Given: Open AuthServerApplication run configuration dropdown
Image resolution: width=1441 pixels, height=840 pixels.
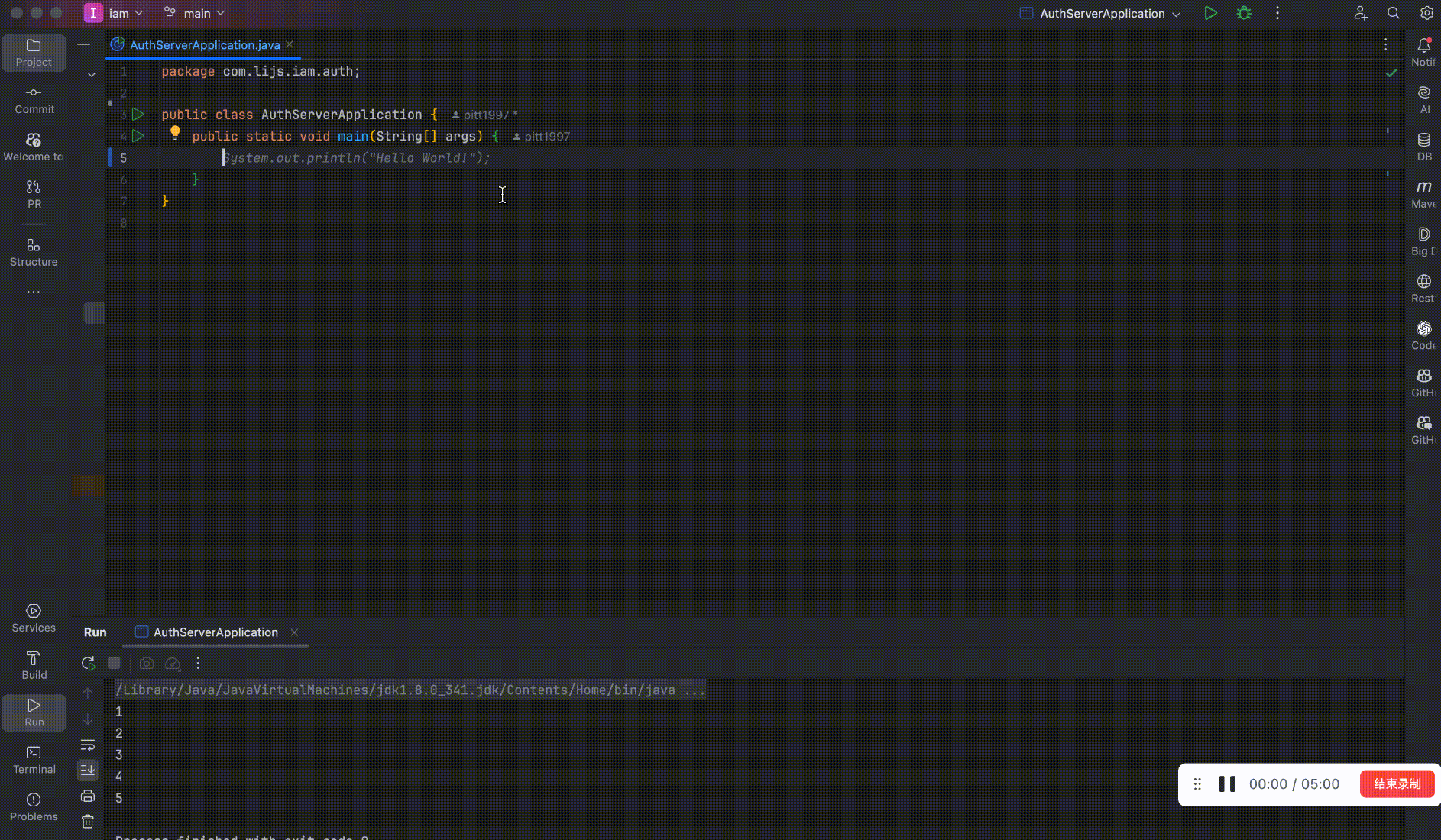Looking at the screenshot, I should coord(1100,13).
